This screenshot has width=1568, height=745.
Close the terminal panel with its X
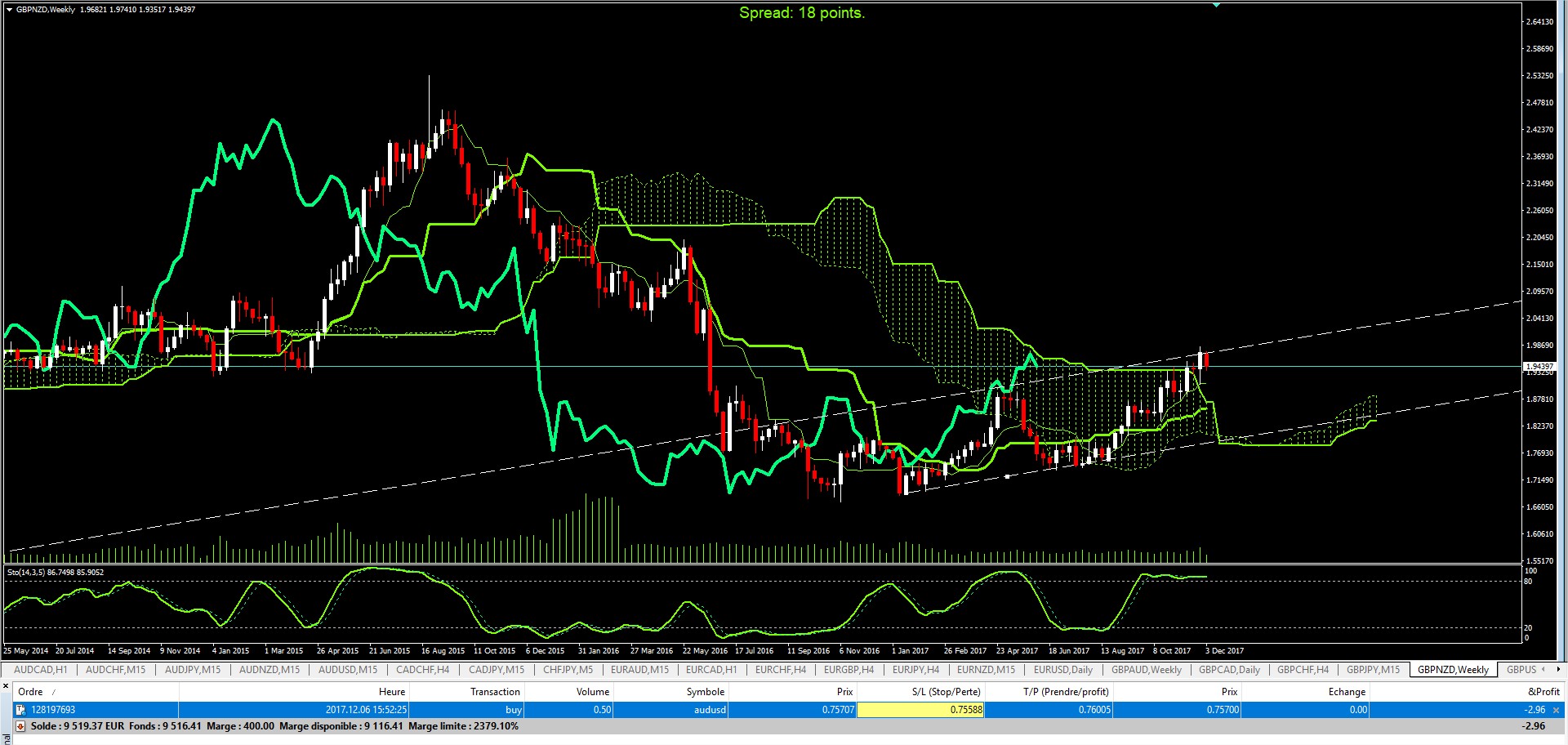tap(7, 685)
